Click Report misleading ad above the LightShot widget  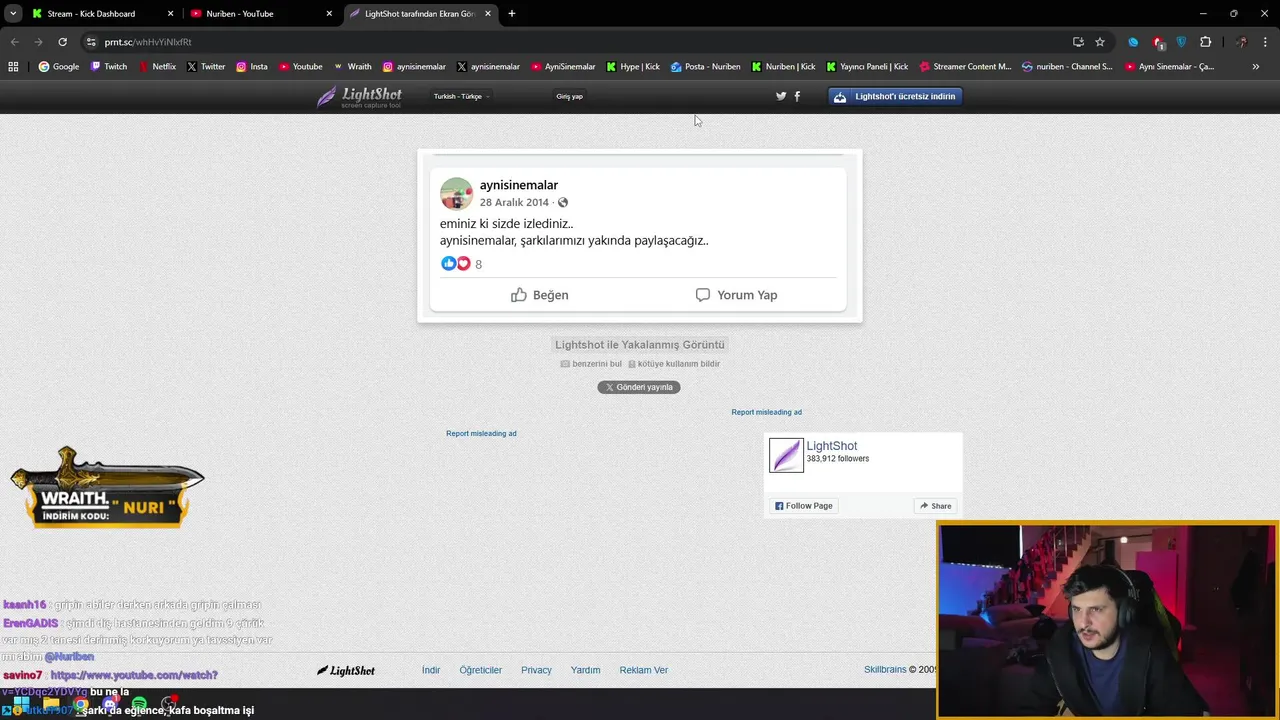[x=766, y=412]
